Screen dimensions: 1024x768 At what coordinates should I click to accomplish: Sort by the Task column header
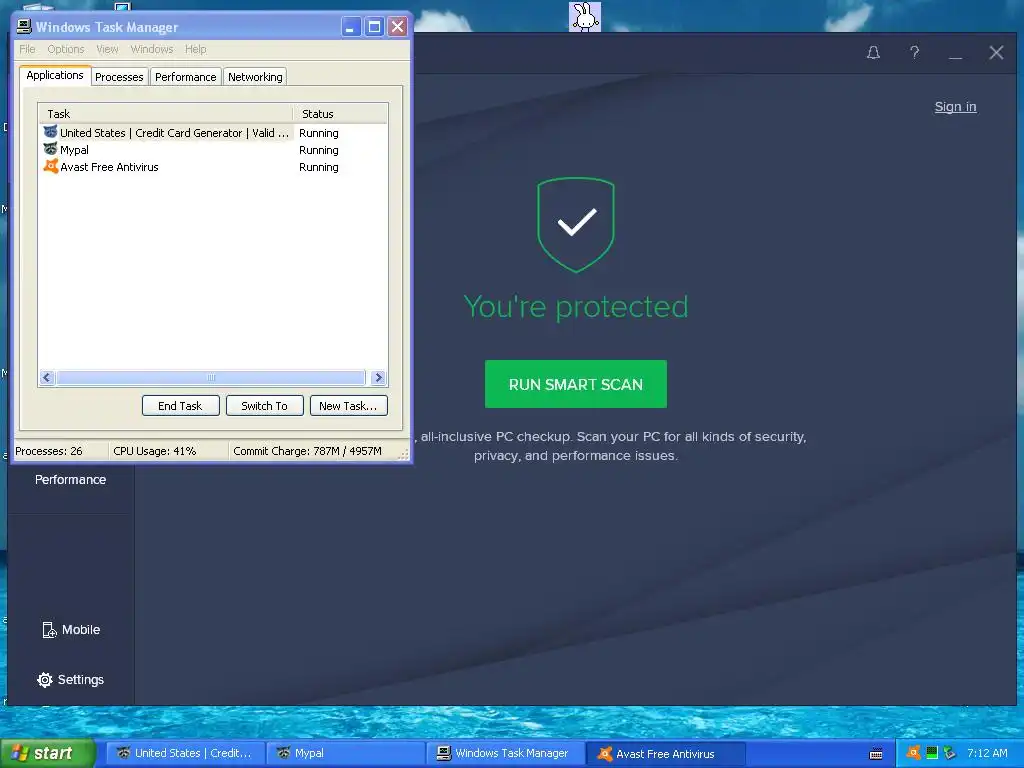point(165,114)
